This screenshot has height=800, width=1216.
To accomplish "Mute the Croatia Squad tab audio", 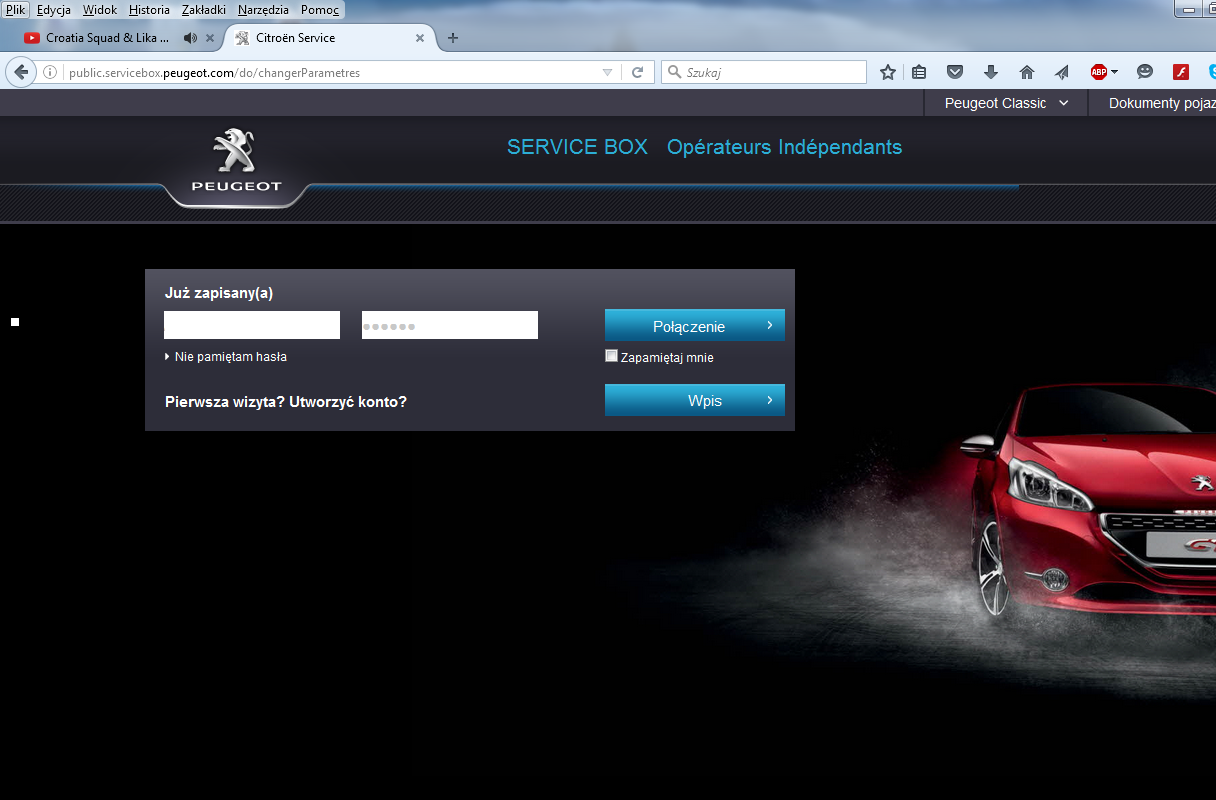I will 190,38.
